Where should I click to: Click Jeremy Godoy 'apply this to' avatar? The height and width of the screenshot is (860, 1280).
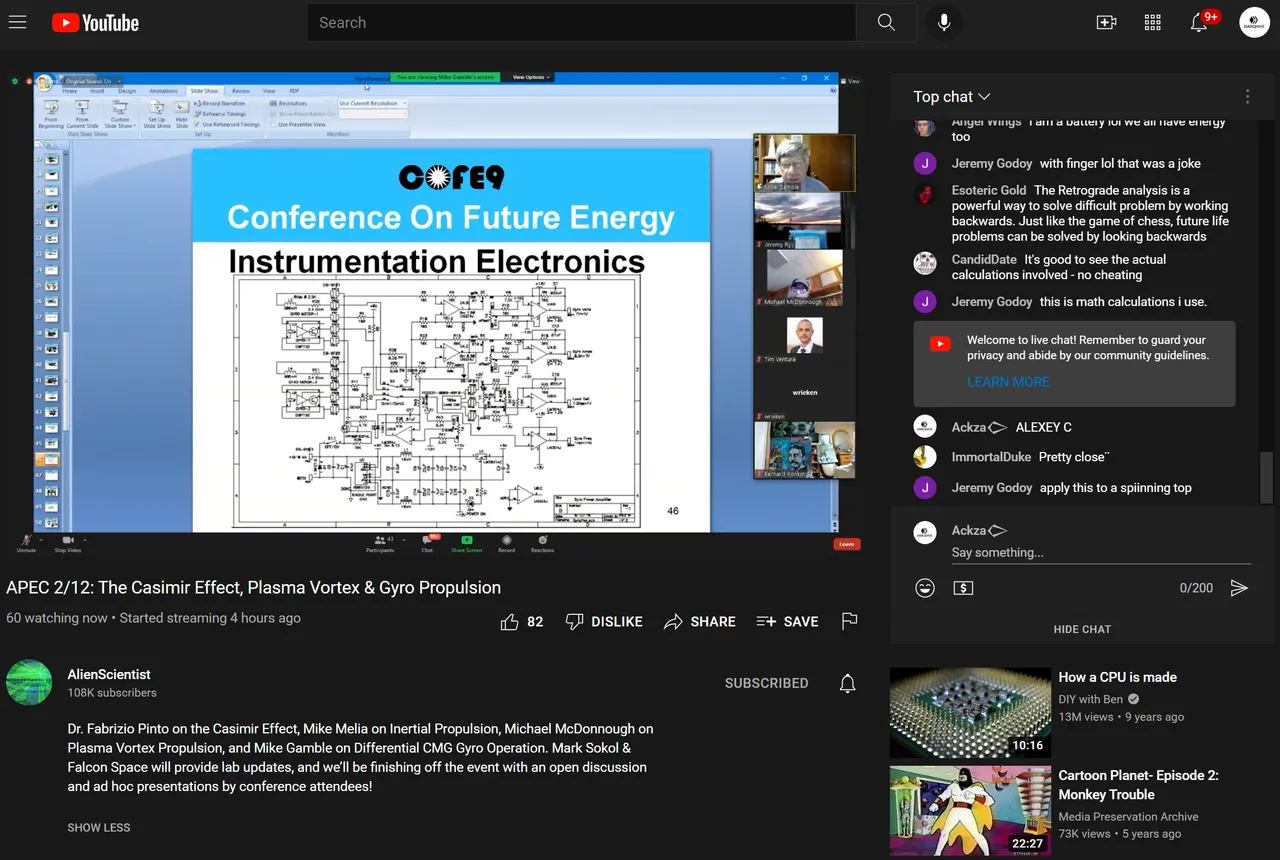925,488
